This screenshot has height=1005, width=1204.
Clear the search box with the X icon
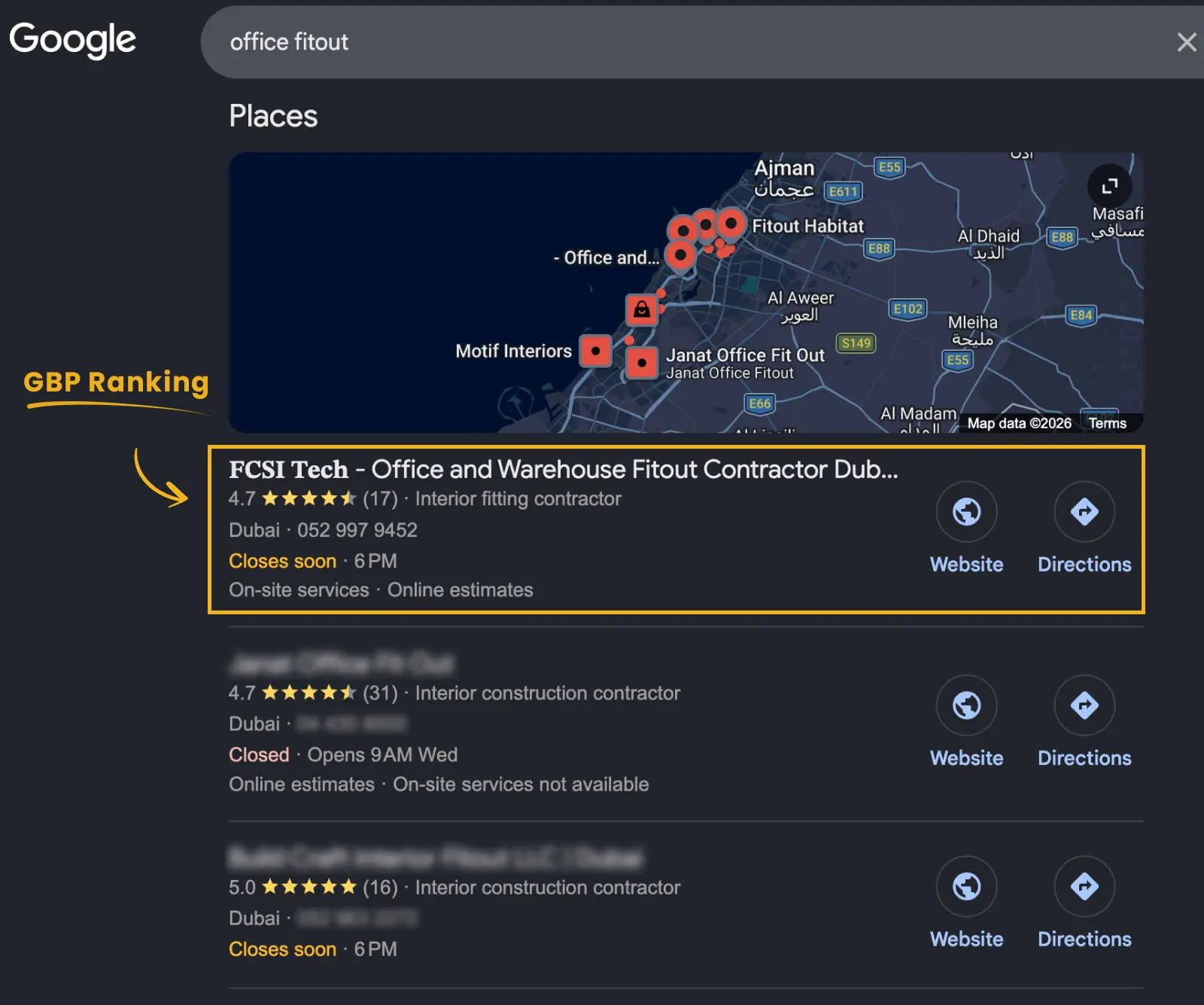coord(1187,42)
